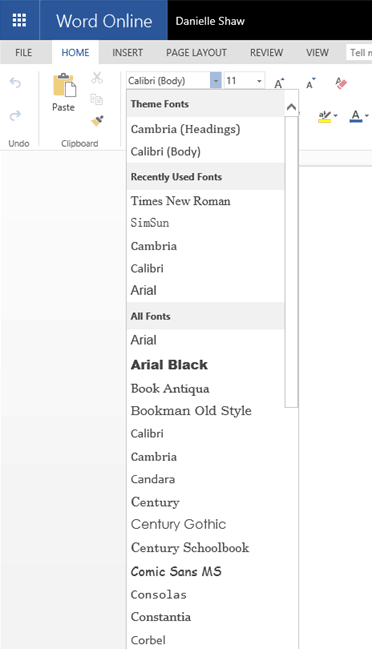Image resolution: width=372 pixels, height=649 pixels.
Task: Select Calibri under Recently Used Fonts
Action: click(x=206, y=268)
